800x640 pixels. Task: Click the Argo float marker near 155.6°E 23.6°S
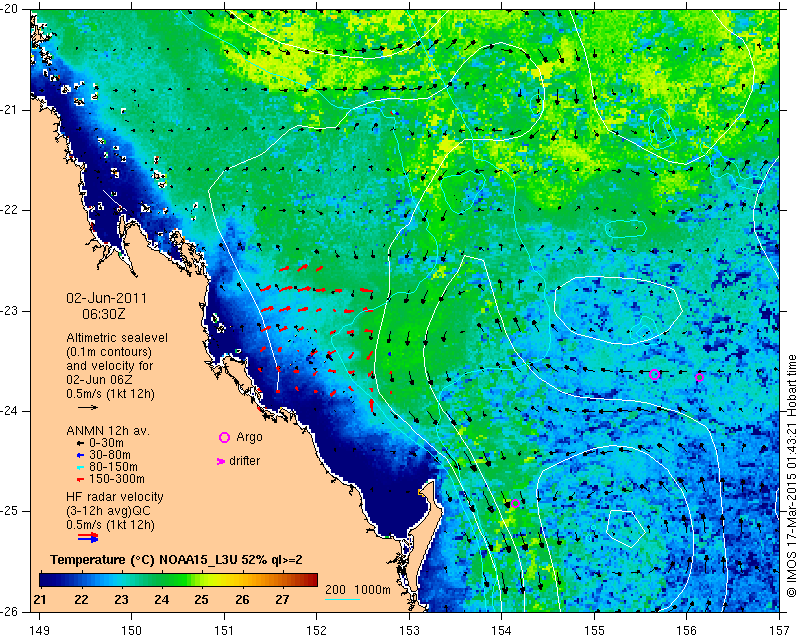pos(655,374)
